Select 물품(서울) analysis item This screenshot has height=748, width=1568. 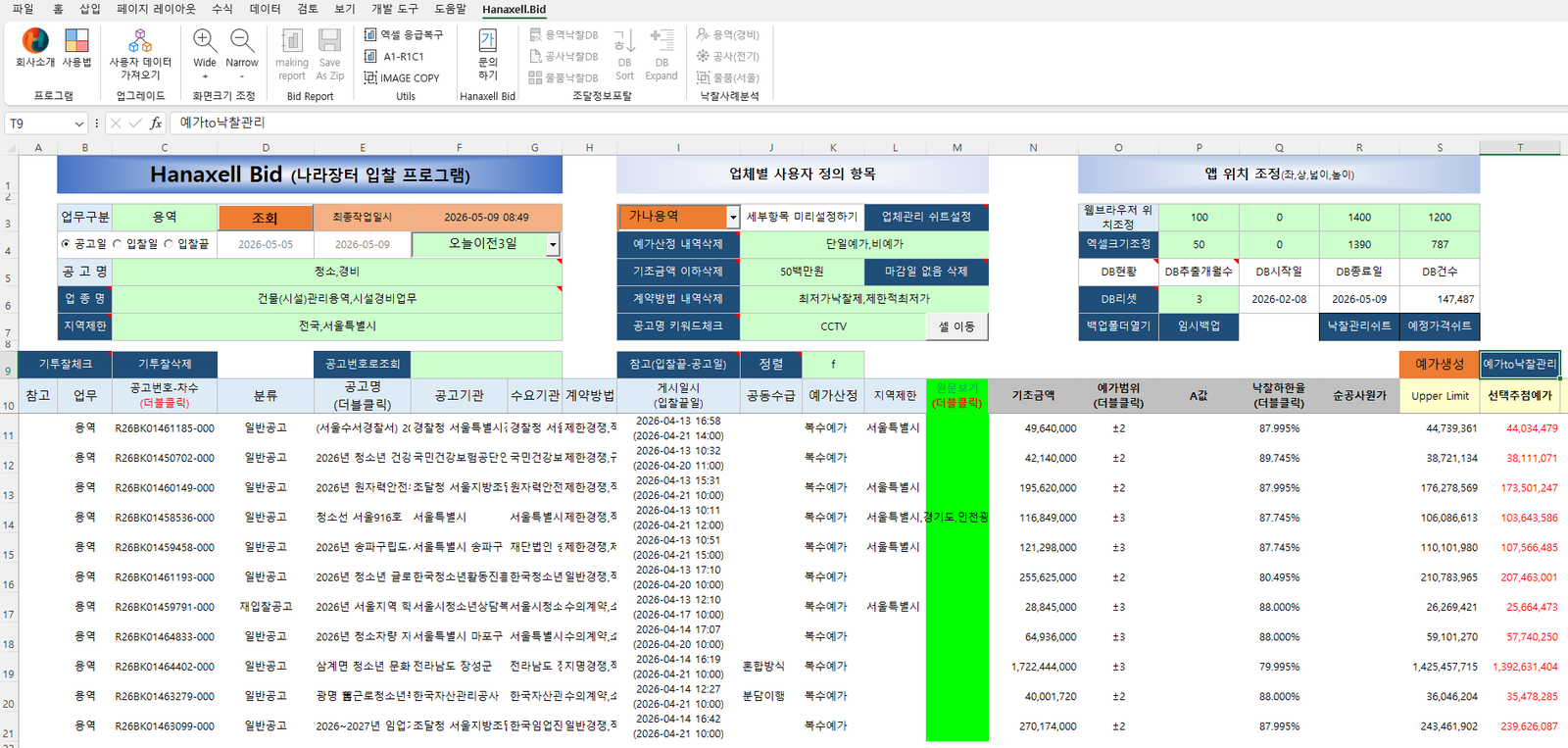click(728, 77)
